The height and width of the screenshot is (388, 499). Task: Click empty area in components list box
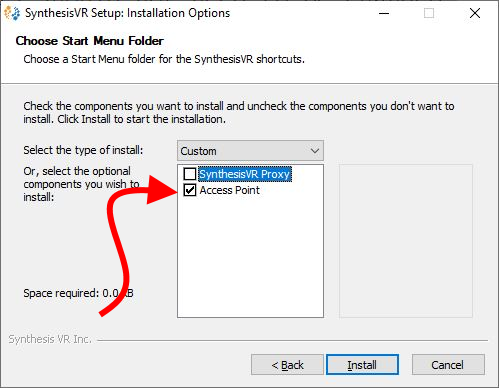click(x=250, y=257)
